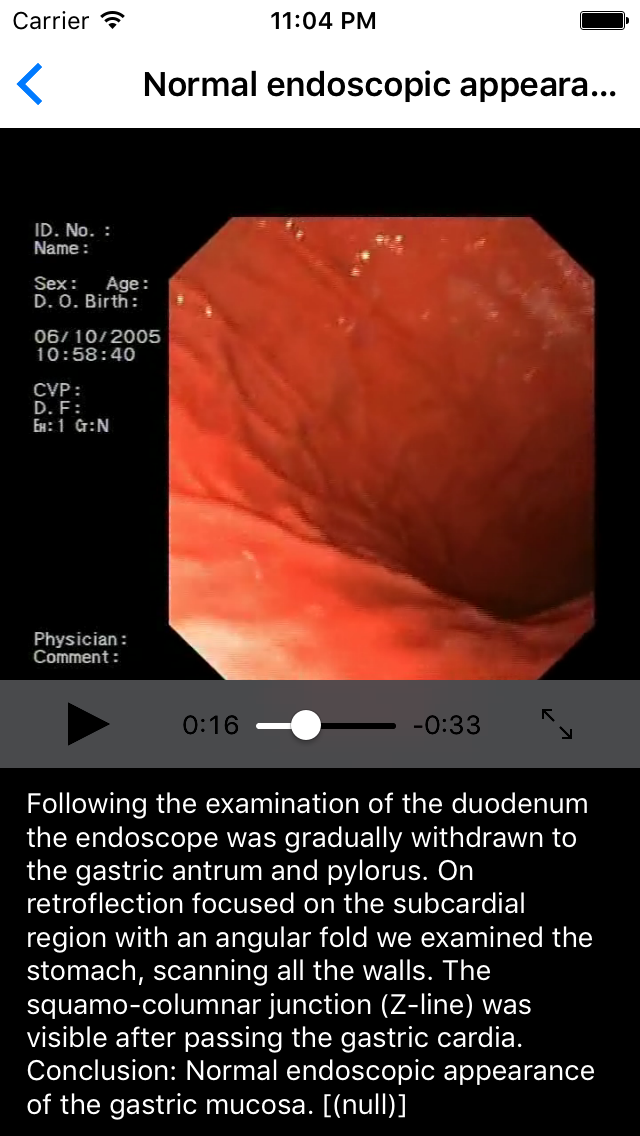Tap the 11:04 PM clock
This screenshot has height=1136, width=640.
(x=323, y=21)
